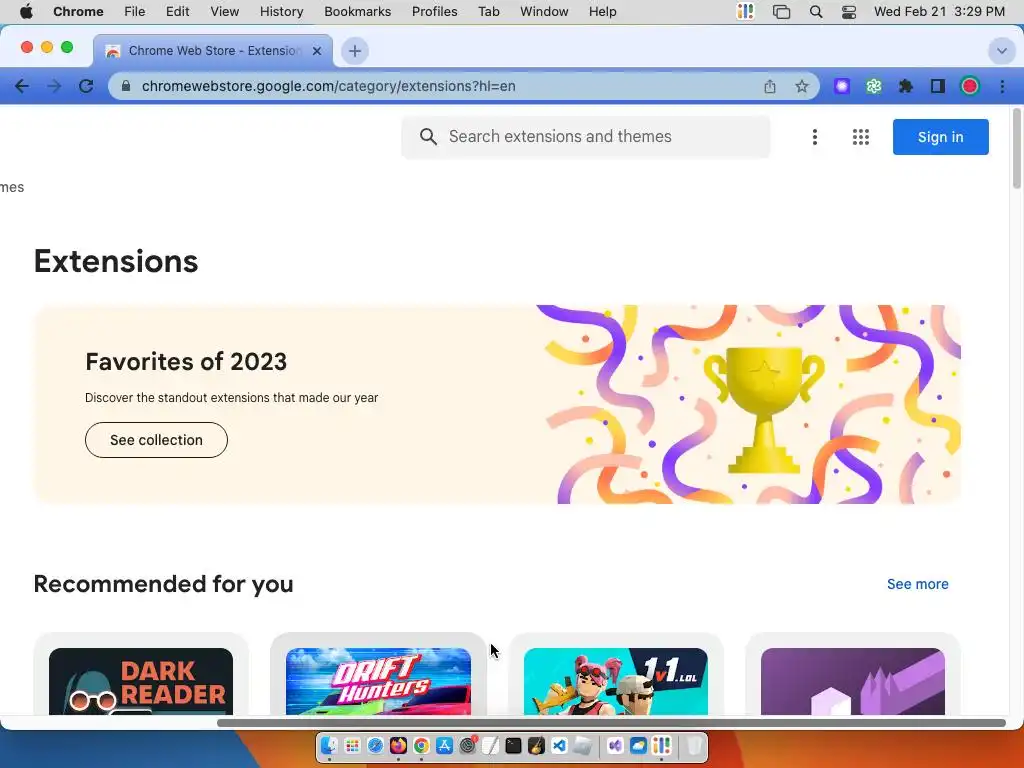The width and height of the screenshot is (1024, 768).
Task: Open the 1v1.LOL extension card
Action: pos(616,674)
